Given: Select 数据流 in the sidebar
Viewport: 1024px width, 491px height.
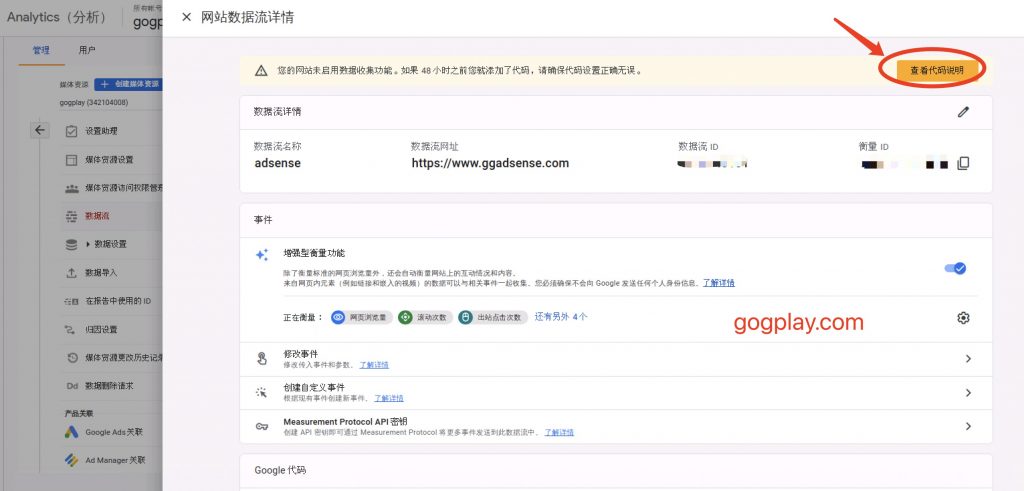Looking at the screenshot, I should pos(97,215).
